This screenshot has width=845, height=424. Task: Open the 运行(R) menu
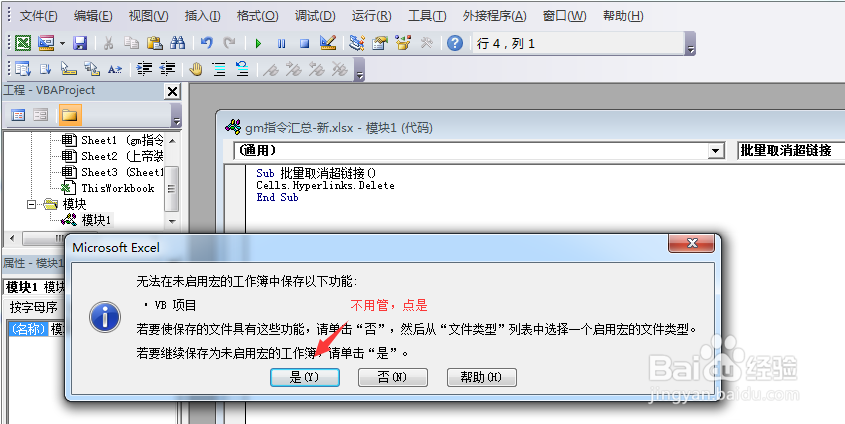tap(372, 16)
